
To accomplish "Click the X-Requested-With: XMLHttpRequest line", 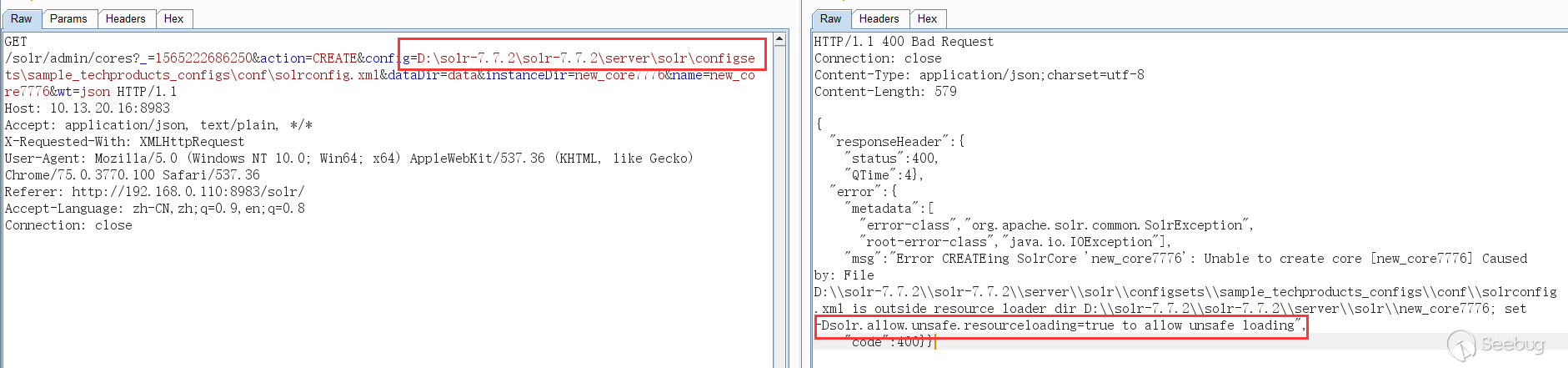I will click(124, 142).
